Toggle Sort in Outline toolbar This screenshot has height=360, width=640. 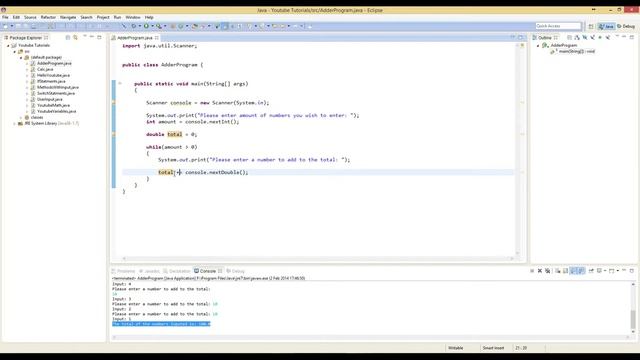pyautogui.click(x=577, y=38)
